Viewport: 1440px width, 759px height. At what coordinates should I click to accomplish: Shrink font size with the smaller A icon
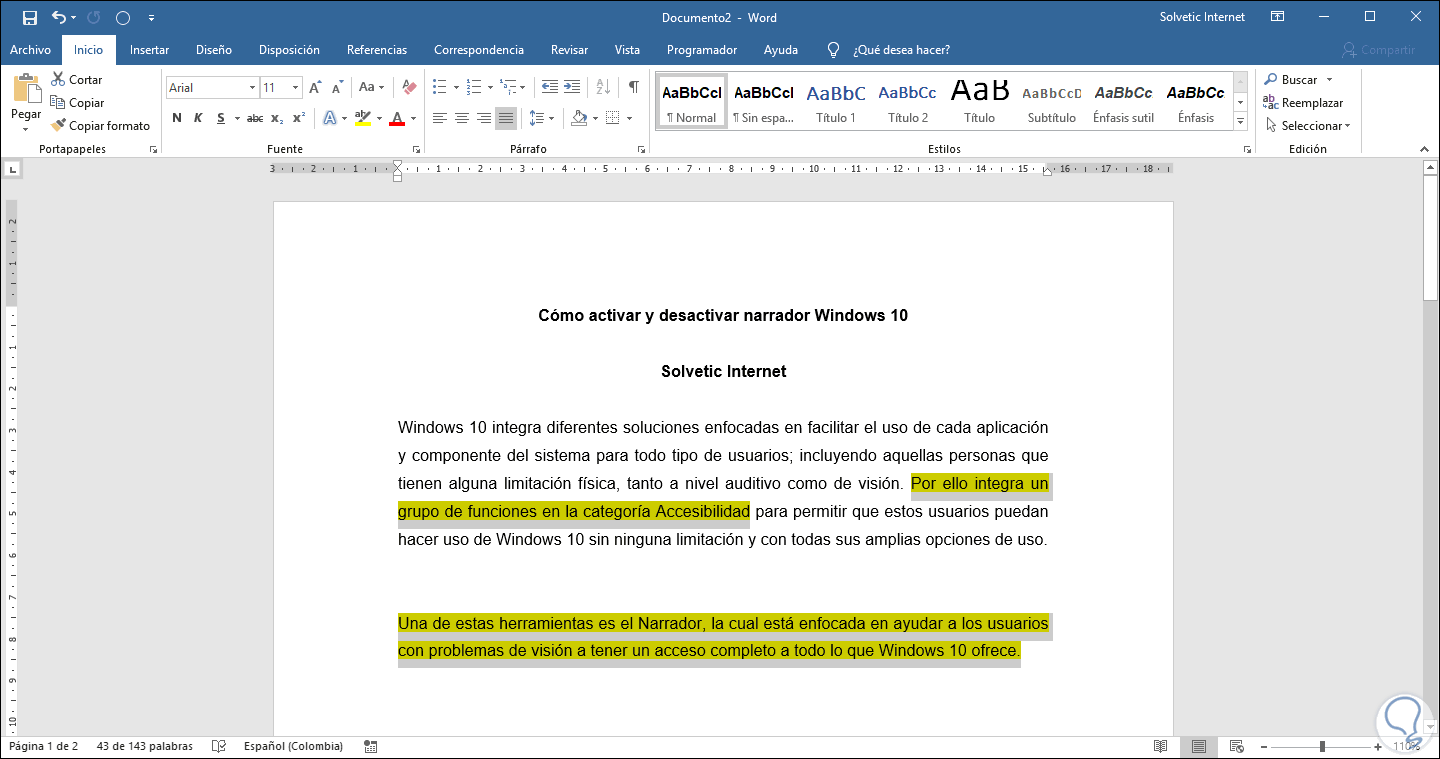(338, 88)
